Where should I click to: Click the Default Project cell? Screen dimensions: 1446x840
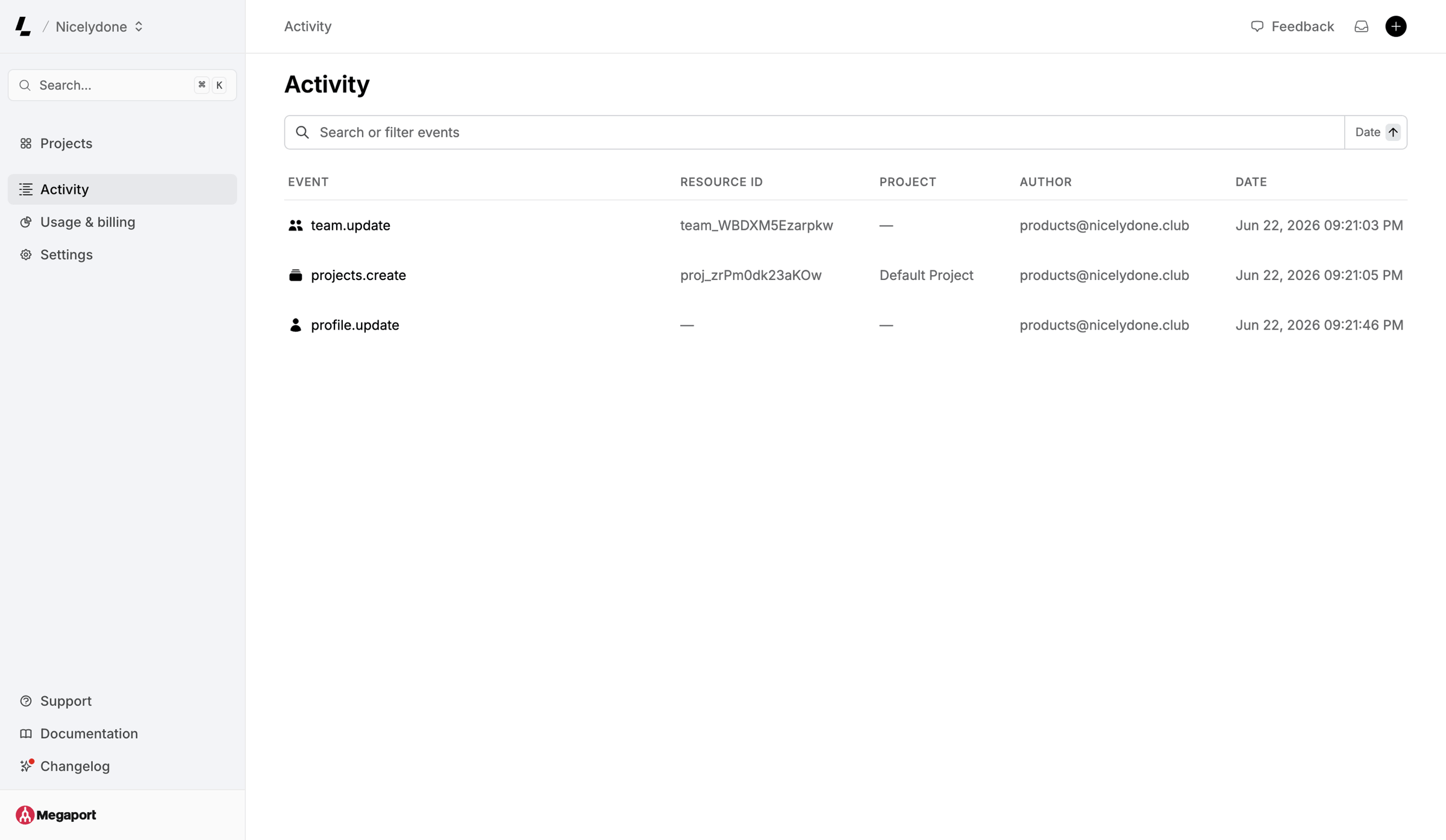(x=926, y=275)
